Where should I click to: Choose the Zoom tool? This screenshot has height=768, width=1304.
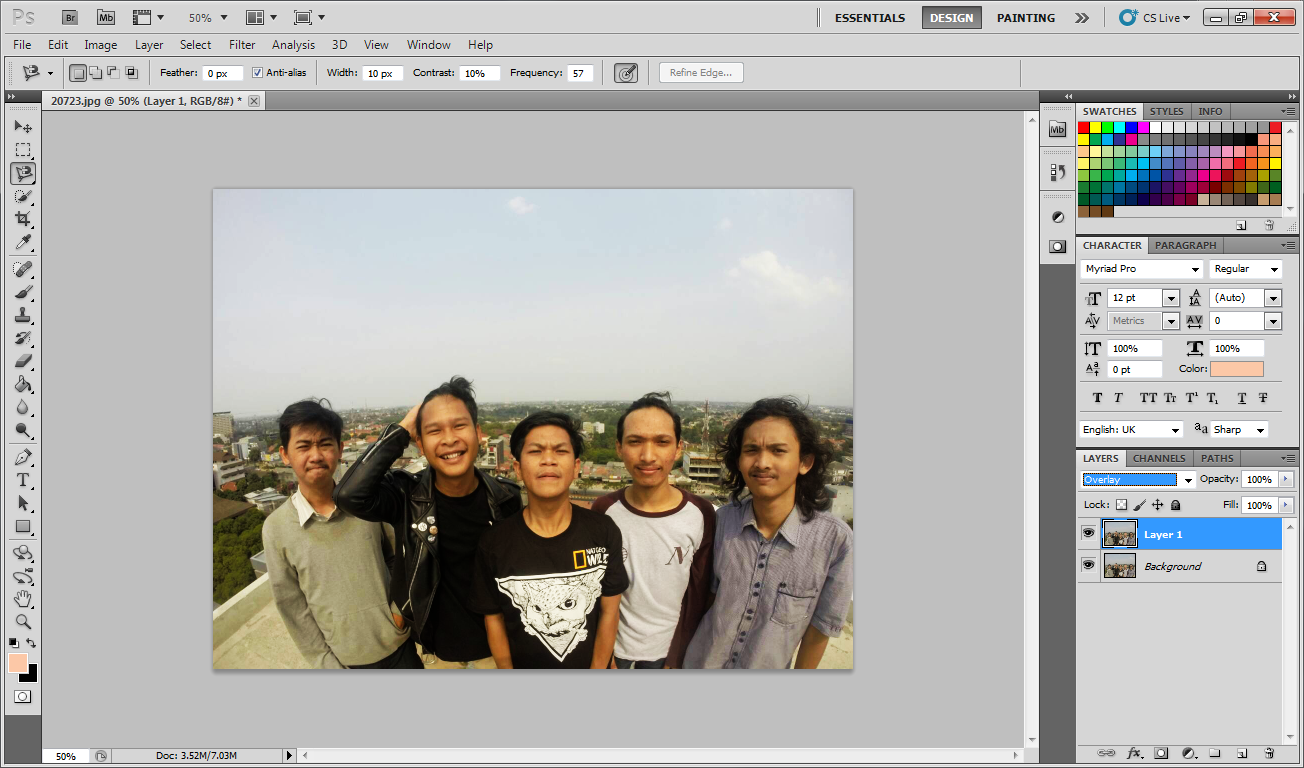[x=23, y=621]
